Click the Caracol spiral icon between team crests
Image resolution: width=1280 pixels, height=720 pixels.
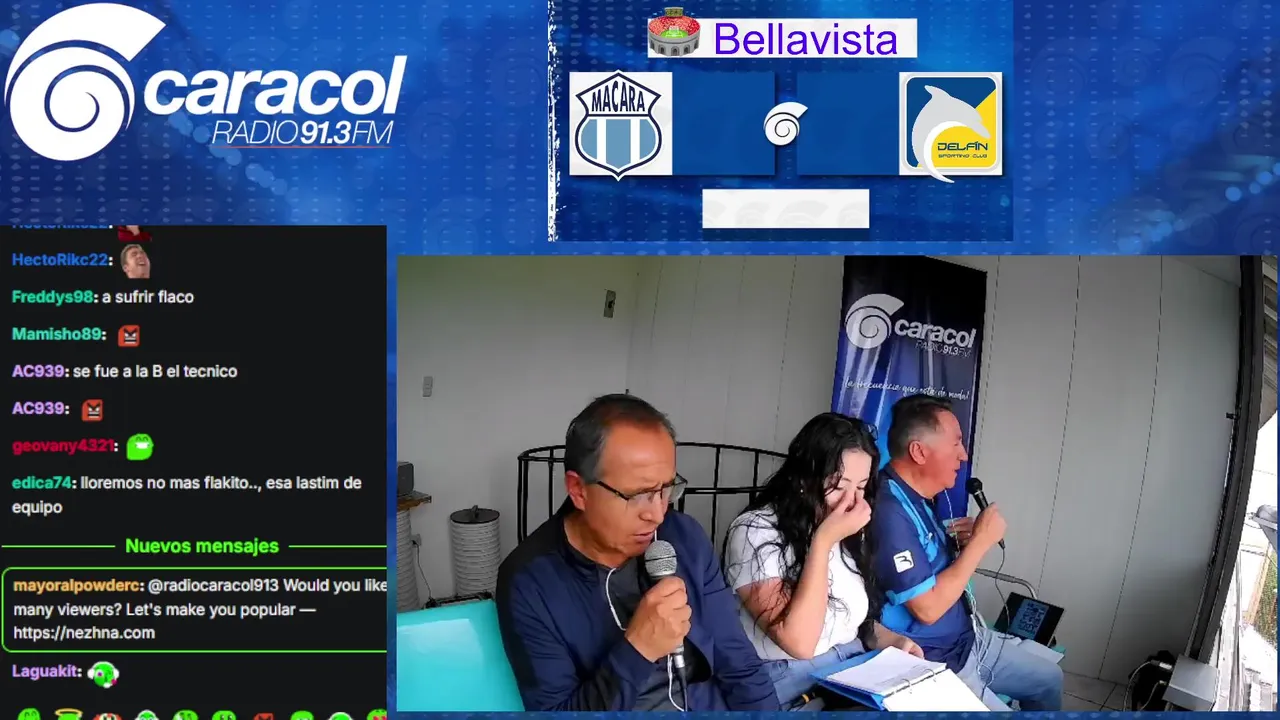tap(785, 125)
